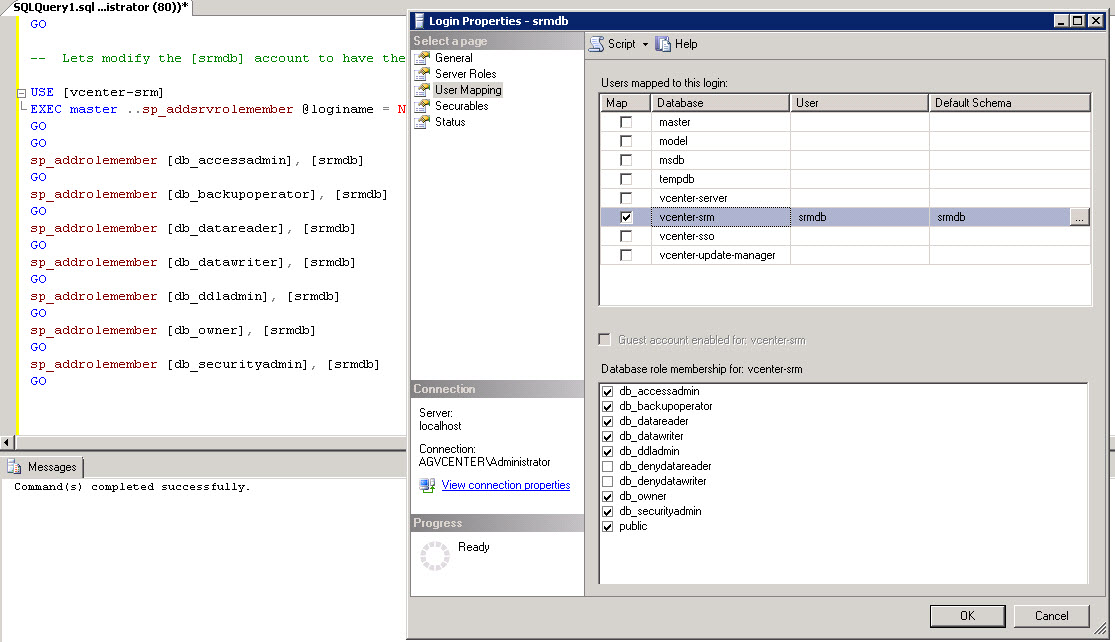The width and height of the screenshot is (1115, 642).
Task: Select the Messages tab
Action: point(44,466)
